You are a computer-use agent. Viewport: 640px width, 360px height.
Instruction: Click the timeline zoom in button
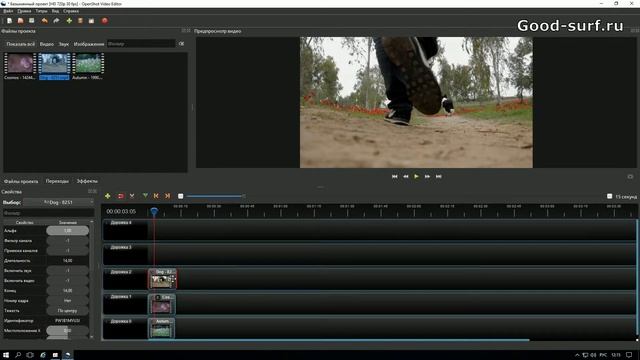(609, 196)
